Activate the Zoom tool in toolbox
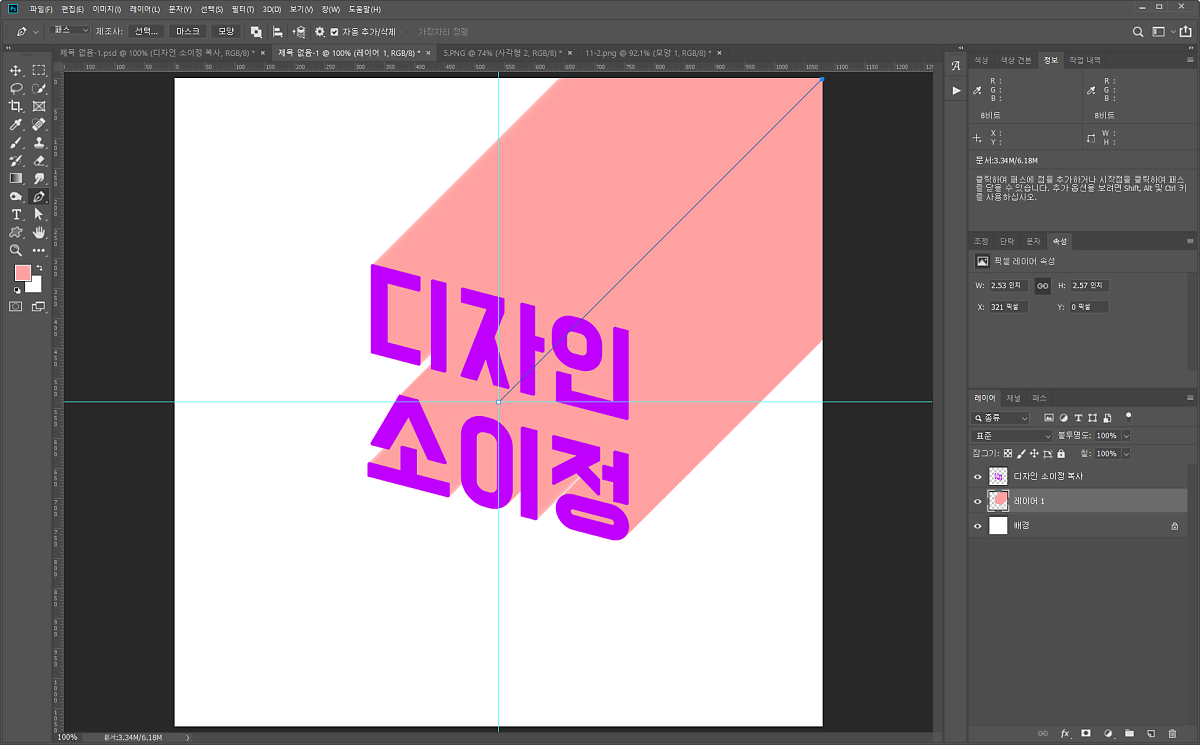Screen dimensions: 1200x745 pos(16,250)
